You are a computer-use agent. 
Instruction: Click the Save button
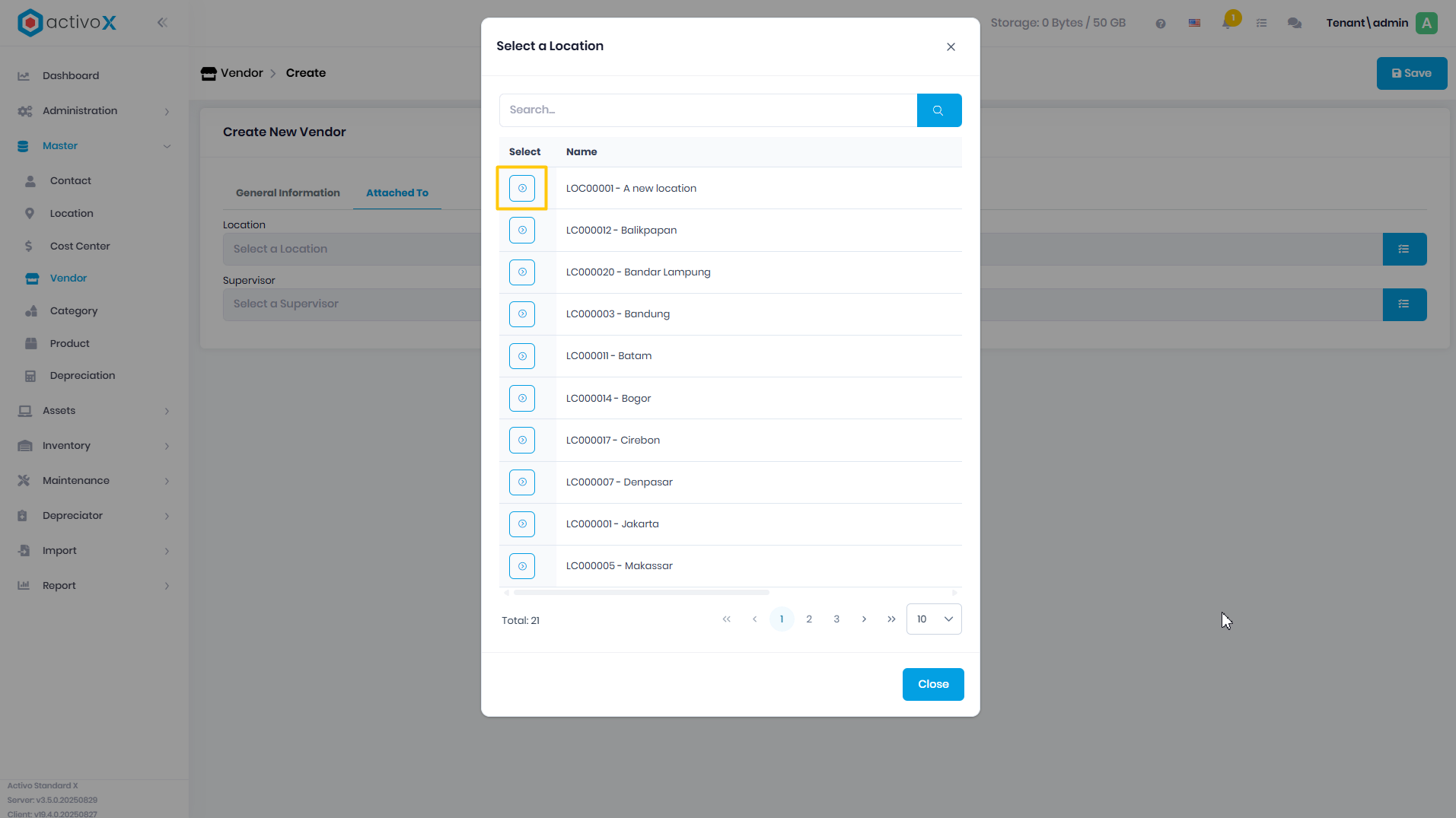click(x=1411, y=73)
